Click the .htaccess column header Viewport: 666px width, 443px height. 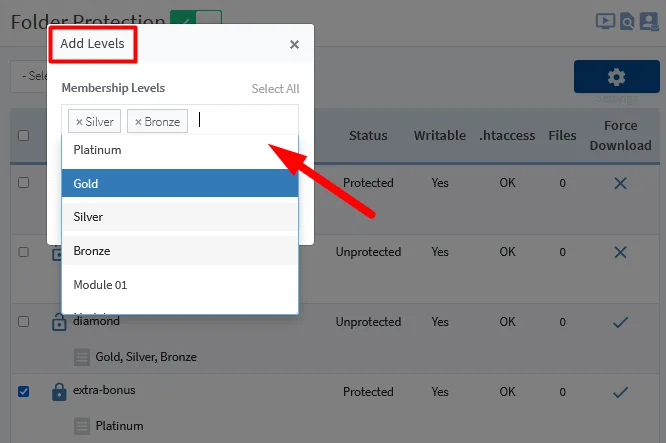507,135
